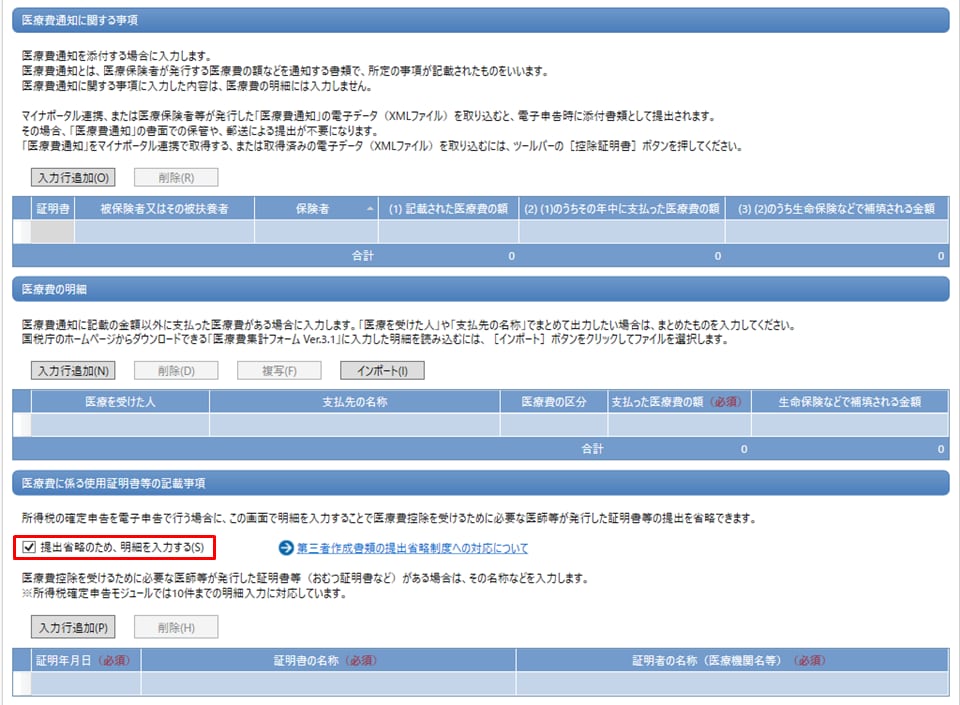960x705 pixels.
Task: Click the 支払った医療費の額 input cell
Action: pos(678,425)
